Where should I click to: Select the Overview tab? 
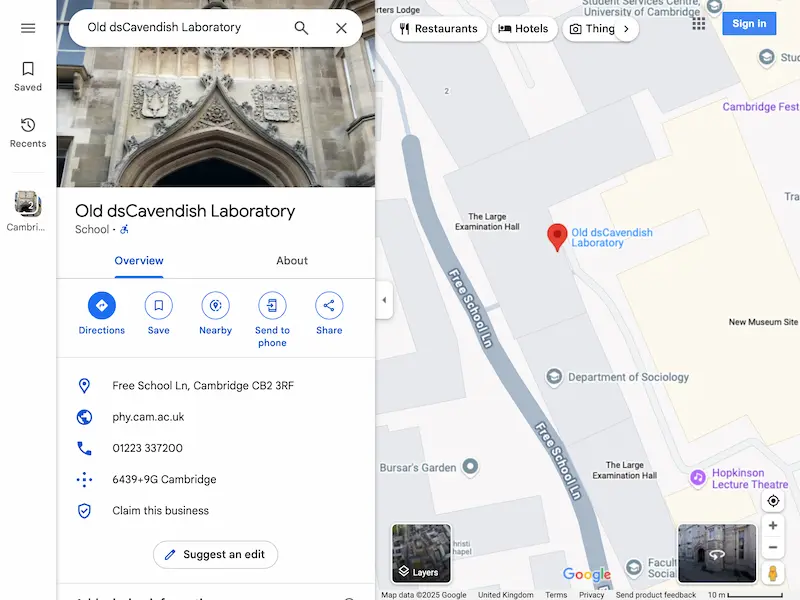pyautogui.click(x=139, y=261)
